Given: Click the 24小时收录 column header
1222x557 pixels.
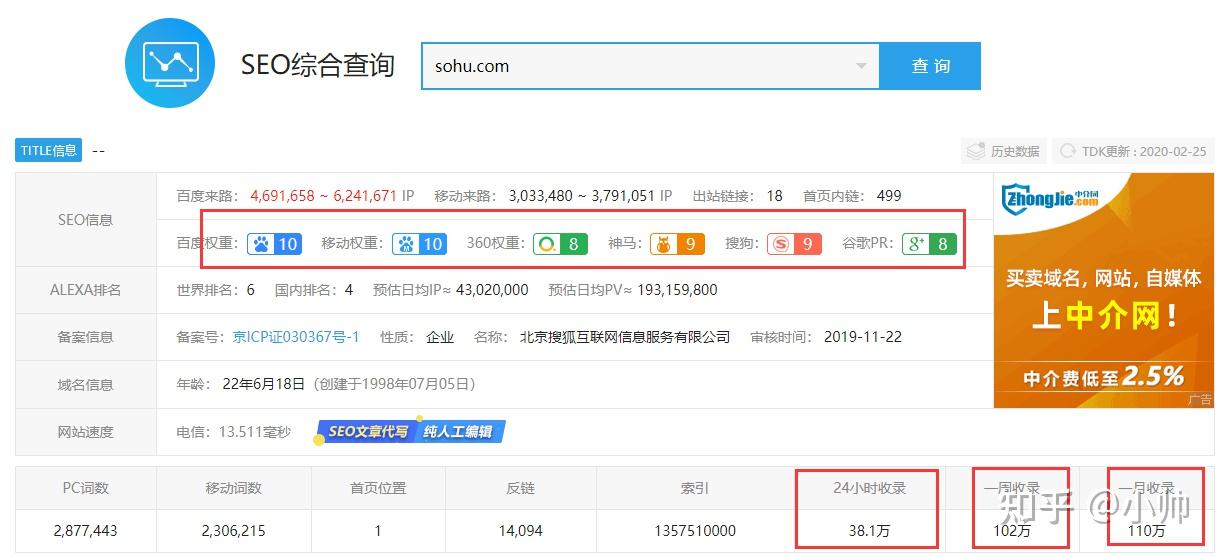Looking at the screenshot, I should click(869, 488).
